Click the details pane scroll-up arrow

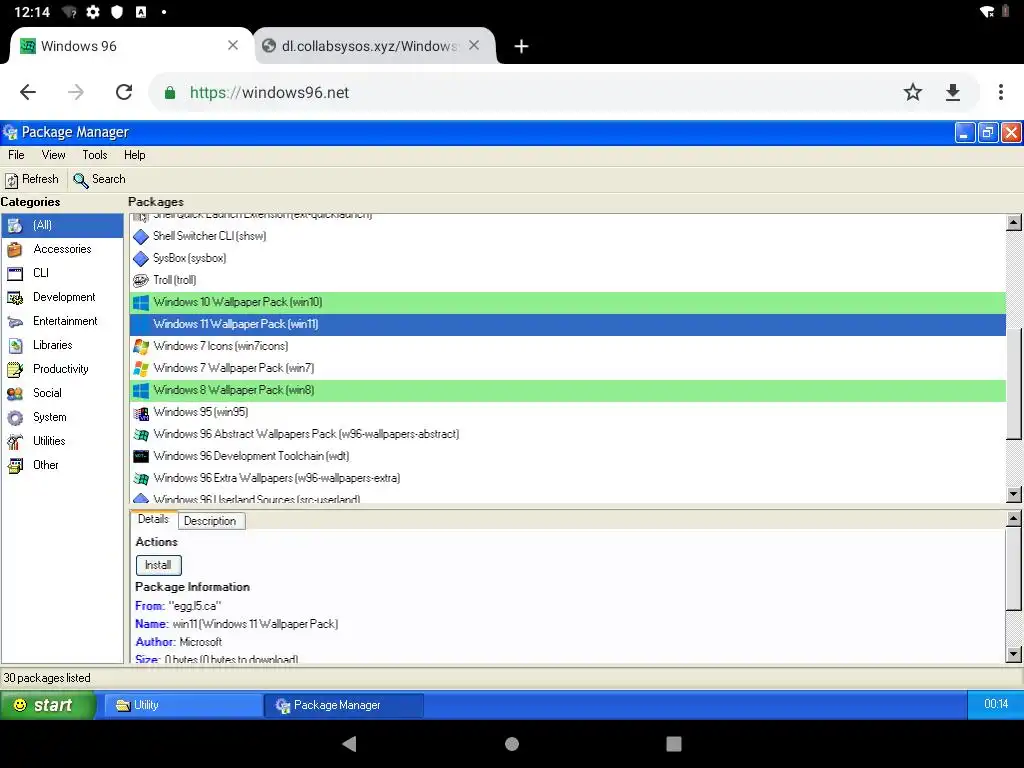pos(1014,519)
